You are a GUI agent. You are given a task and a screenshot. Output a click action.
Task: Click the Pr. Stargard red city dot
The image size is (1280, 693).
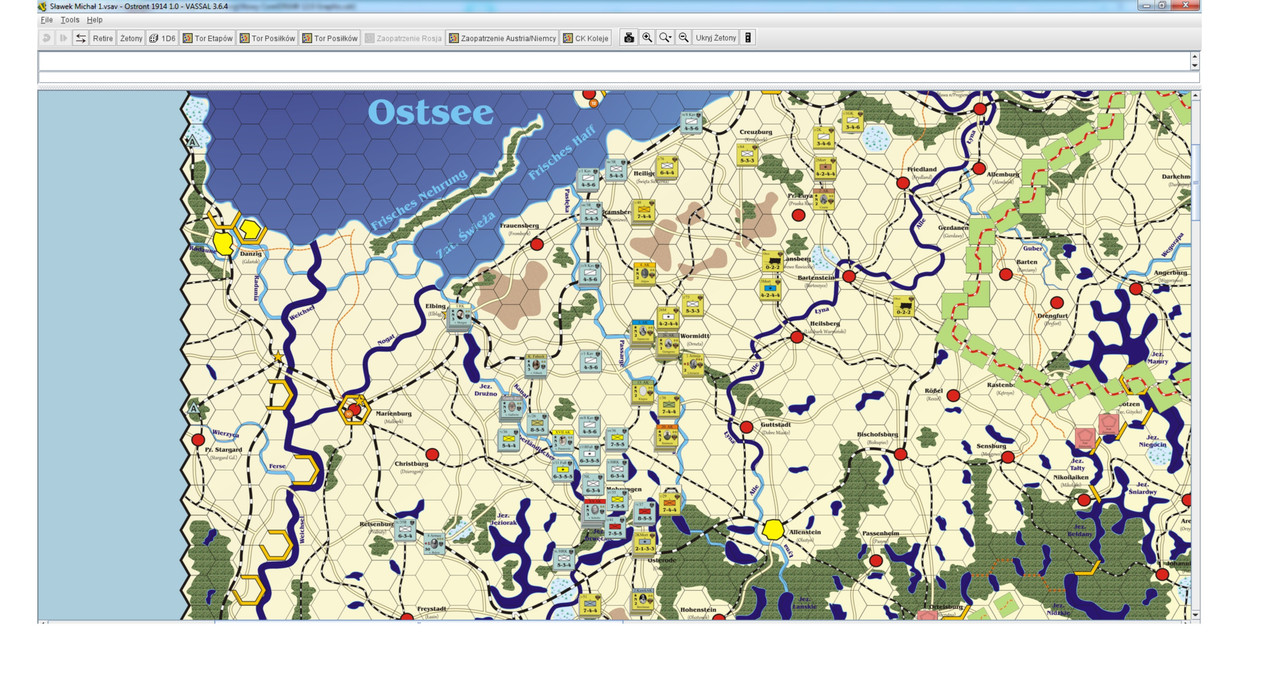click(198, 439)
